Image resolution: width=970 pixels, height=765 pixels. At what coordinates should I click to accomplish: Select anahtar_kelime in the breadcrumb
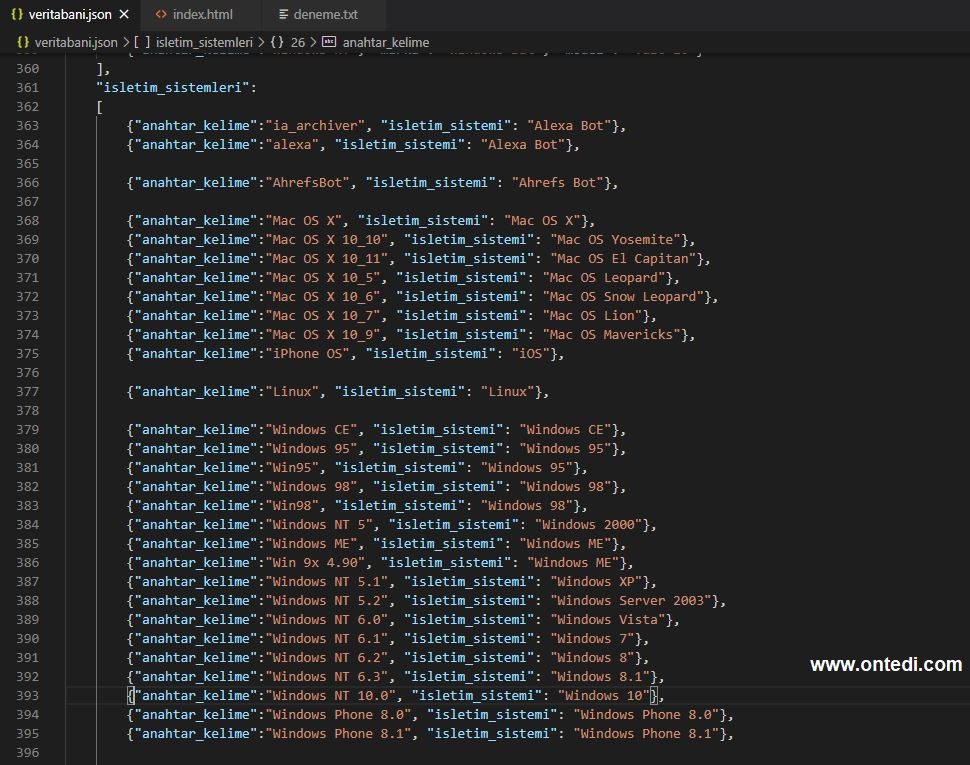[385, 42]
